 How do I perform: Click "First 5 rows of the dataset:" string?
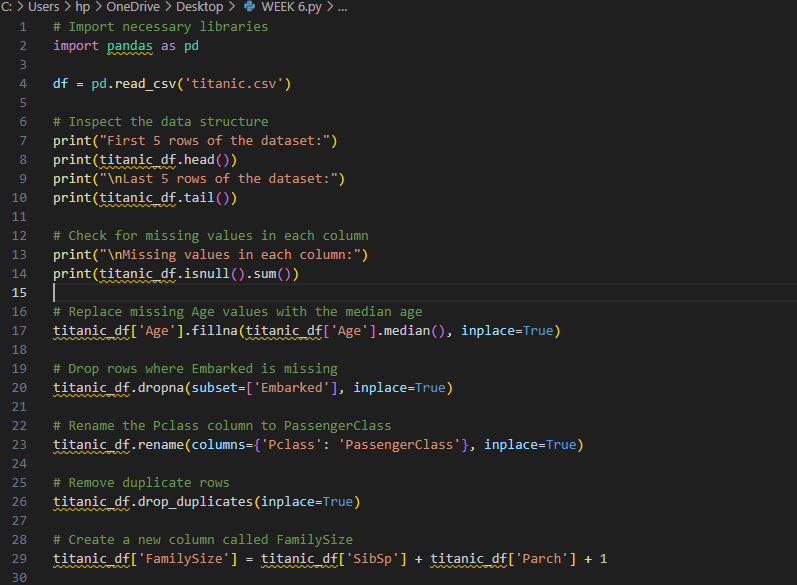point(214,141)
